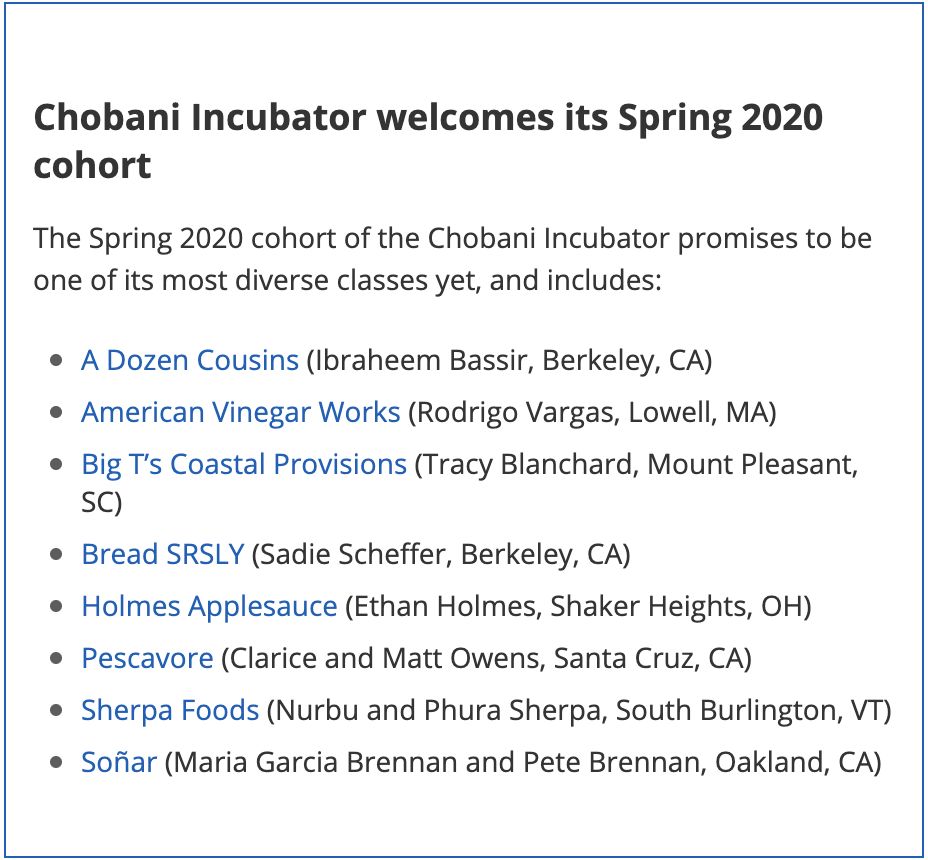The image size is (928, 860).
Task: Open the American Vinegar Works link
Action: click(241, 412)
